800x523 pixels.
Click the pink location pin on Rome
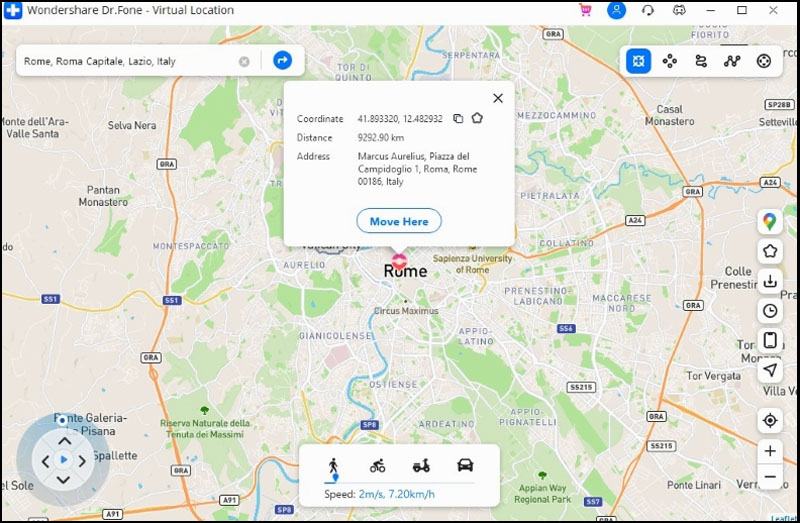[399, 261]
